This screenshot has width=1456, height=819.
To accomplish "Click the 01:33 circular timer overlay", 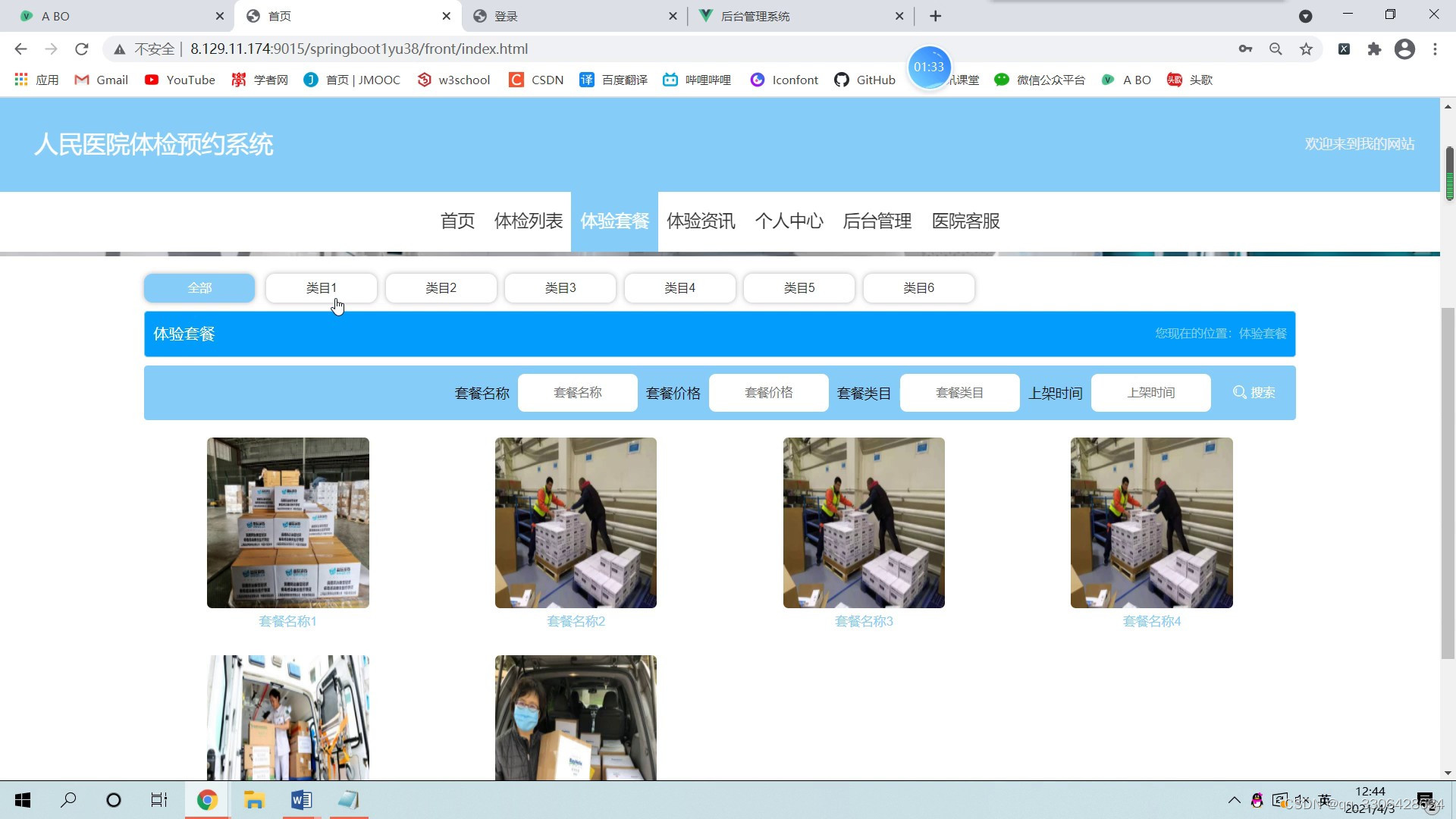I will tap(929, 67).
